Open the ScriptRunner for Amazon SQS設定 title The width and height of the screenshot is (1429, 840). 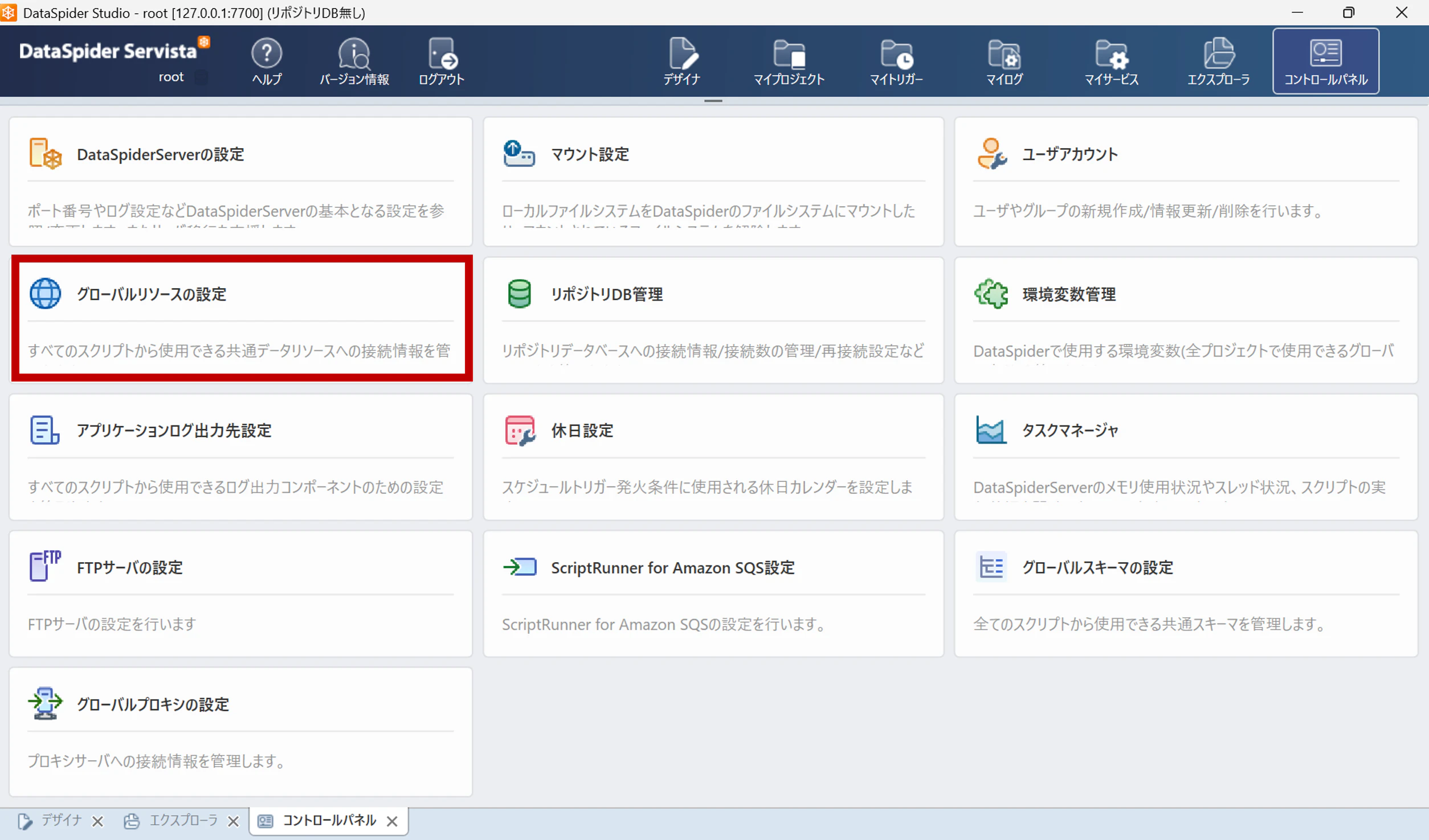click(672, 568)
